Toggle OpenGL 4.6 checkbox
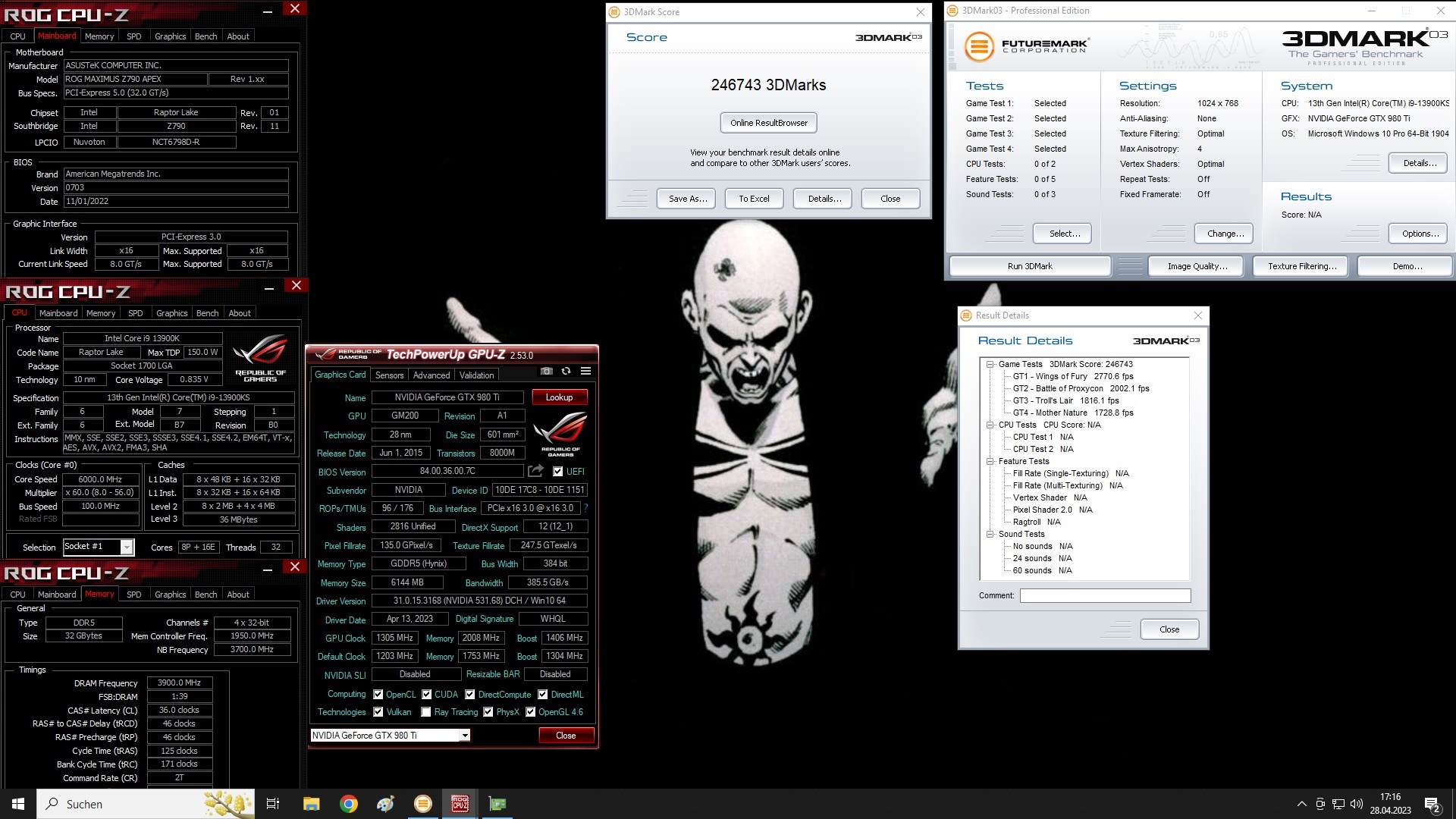This screenshot has height=819, width=1456. click(529, 712)
